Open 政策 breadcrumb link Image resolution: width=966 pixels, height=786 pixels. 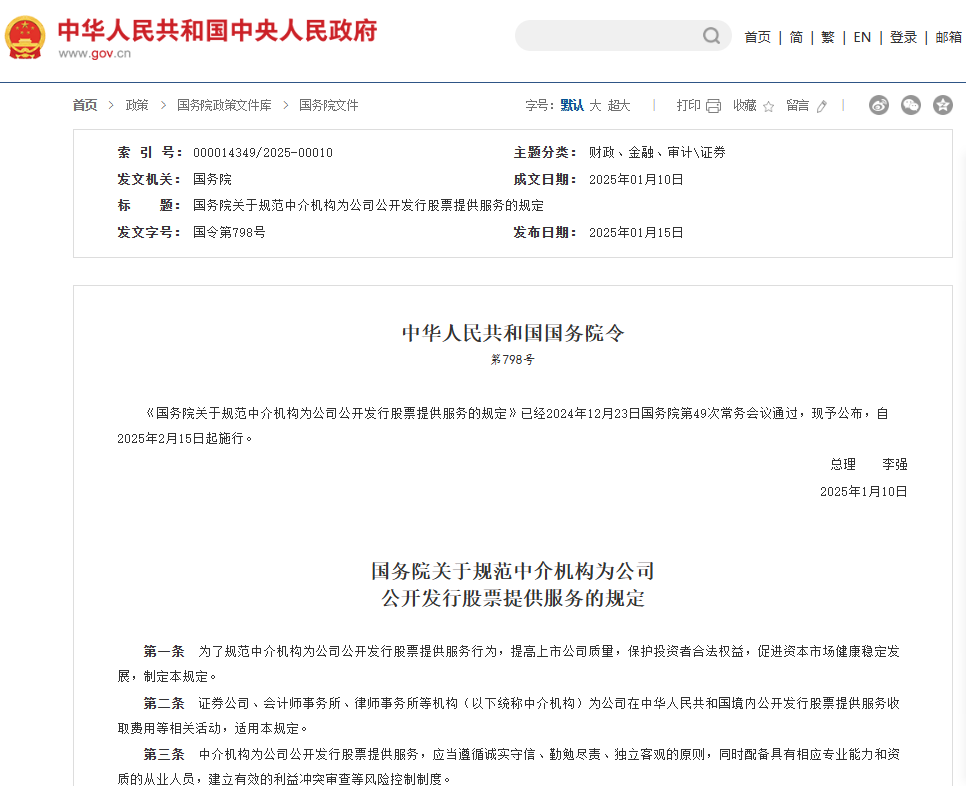pyautogui.click(x=137, y=105)
